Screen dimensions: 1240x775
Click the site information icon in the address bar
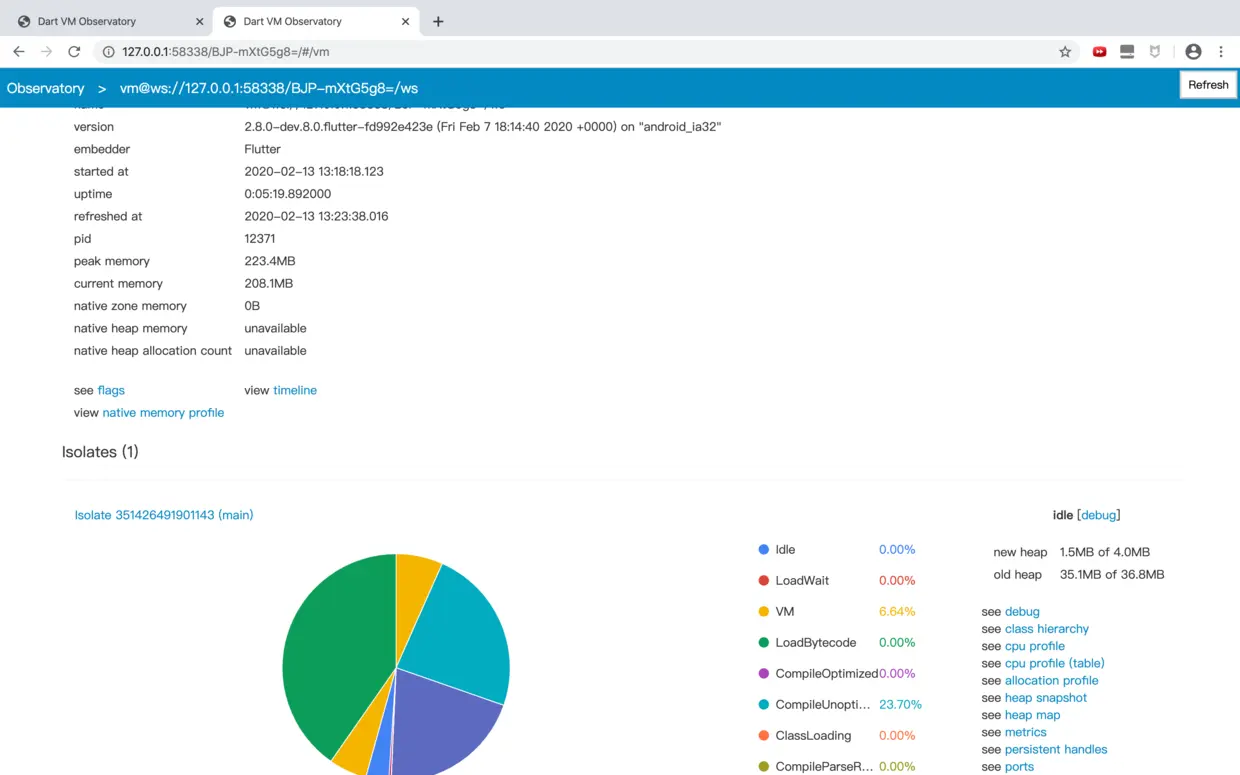coord(109,52)
